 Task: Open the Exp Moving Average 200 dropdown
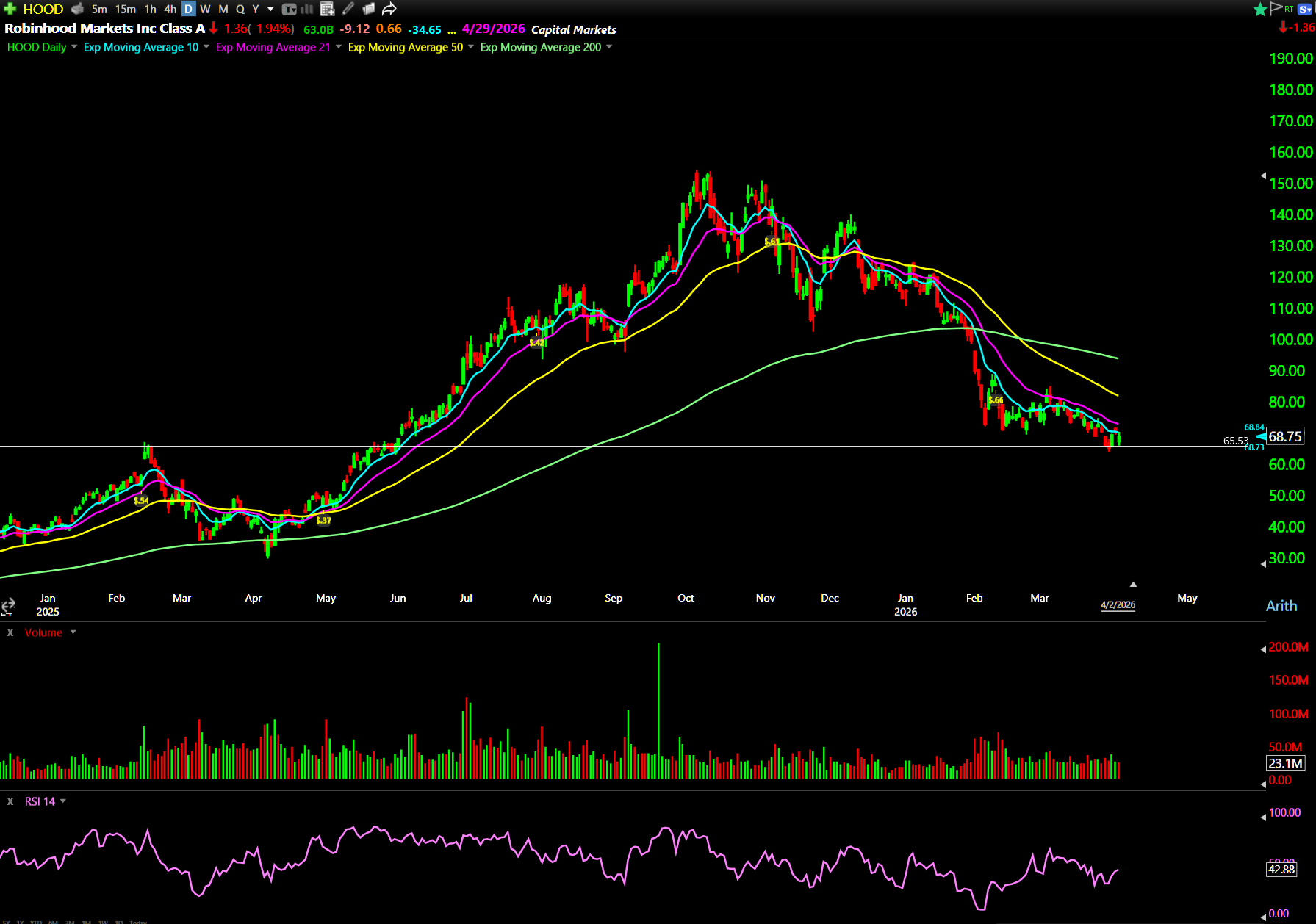(609, 47)
